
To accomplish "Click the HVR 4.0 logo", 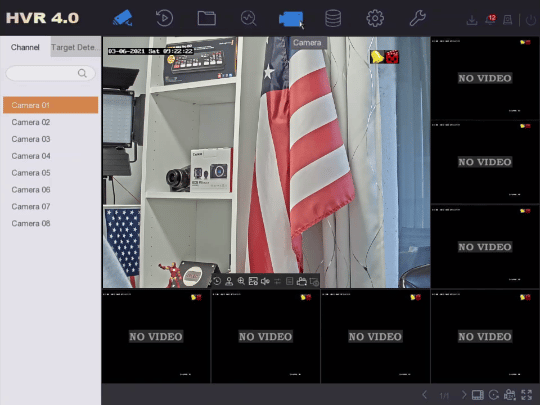I will (42, 18).
